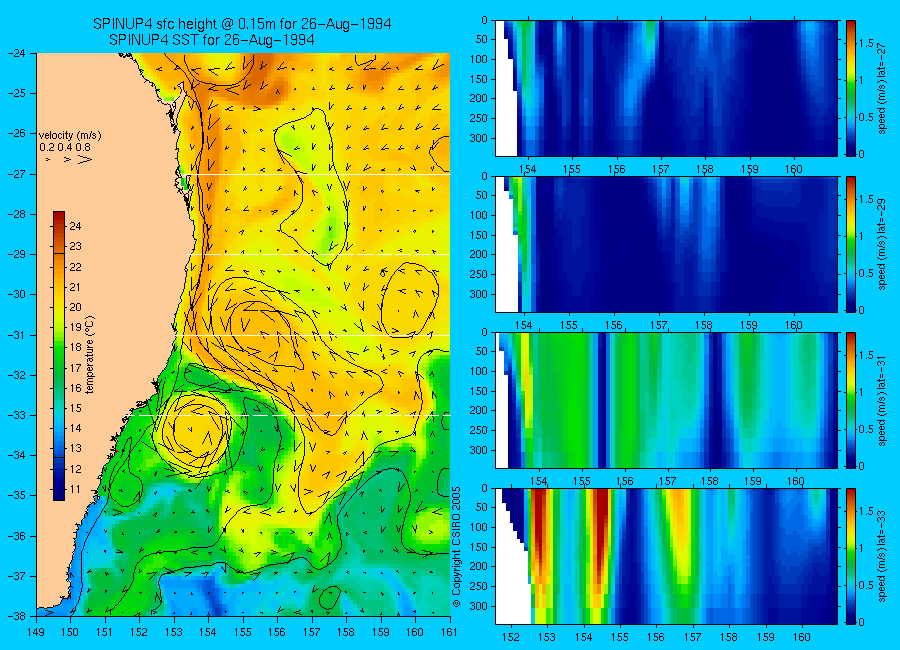The image size is (900, 650).
Task: Click the '157' longitude label below the map
Action: 312,632
